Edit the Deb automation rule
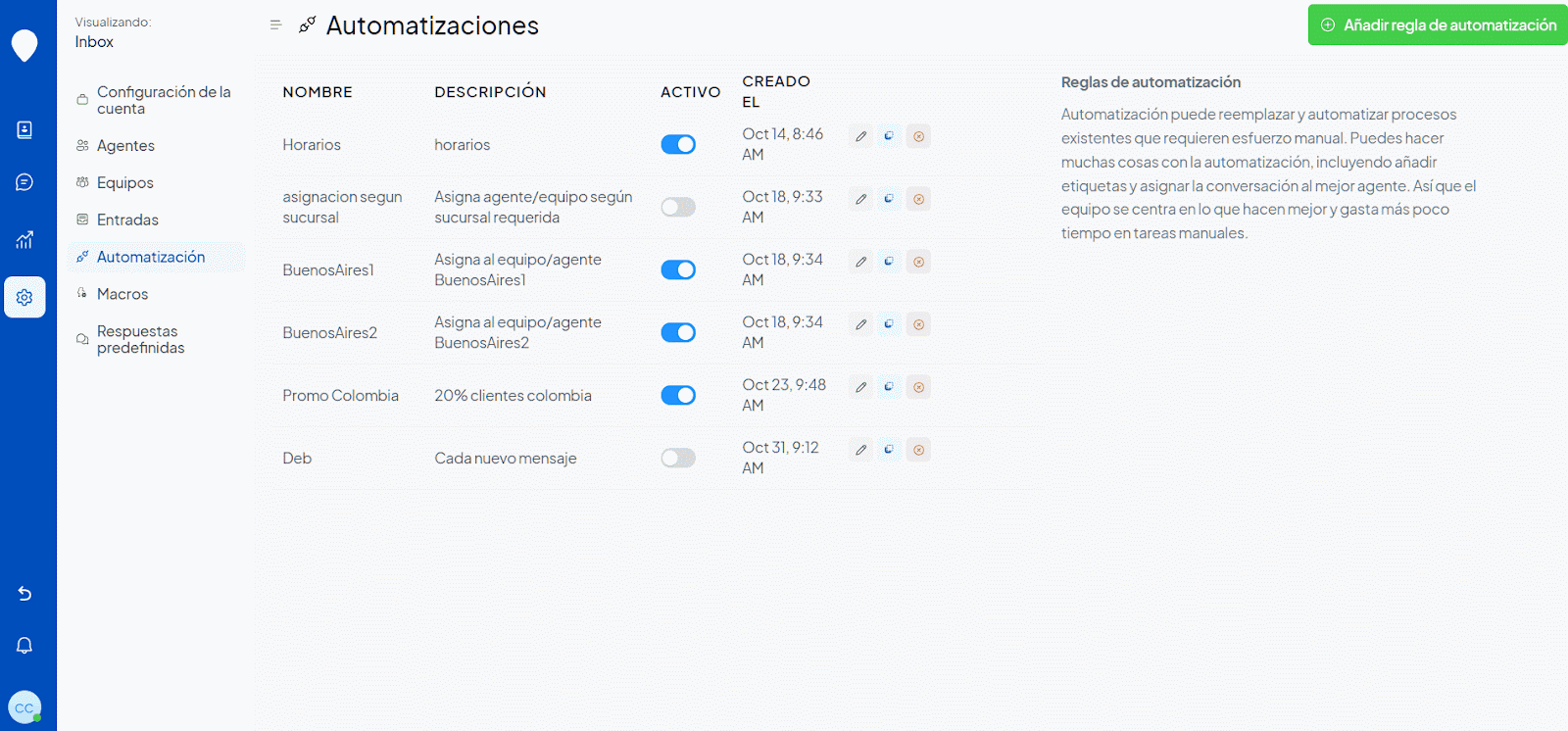This screenshot has height=731, width=1568. pos(860,450)
